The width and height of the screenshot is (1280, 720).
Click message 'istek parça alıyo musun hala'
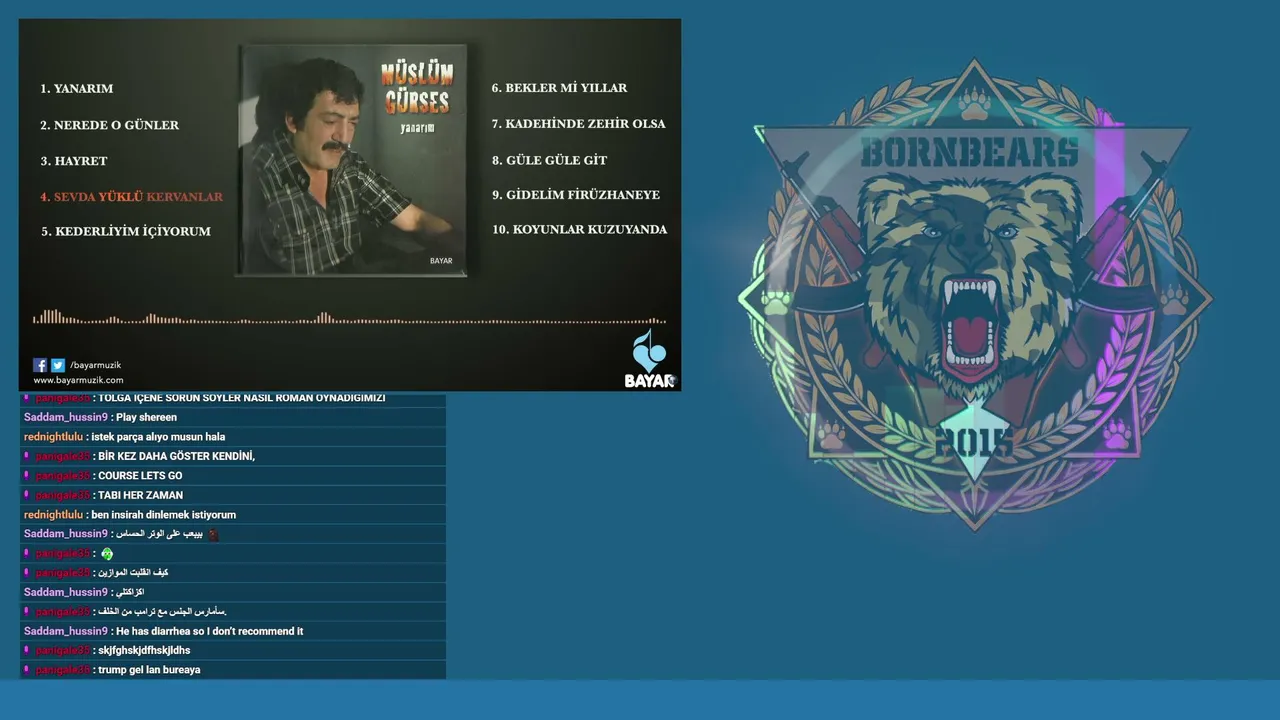point(158,437)
